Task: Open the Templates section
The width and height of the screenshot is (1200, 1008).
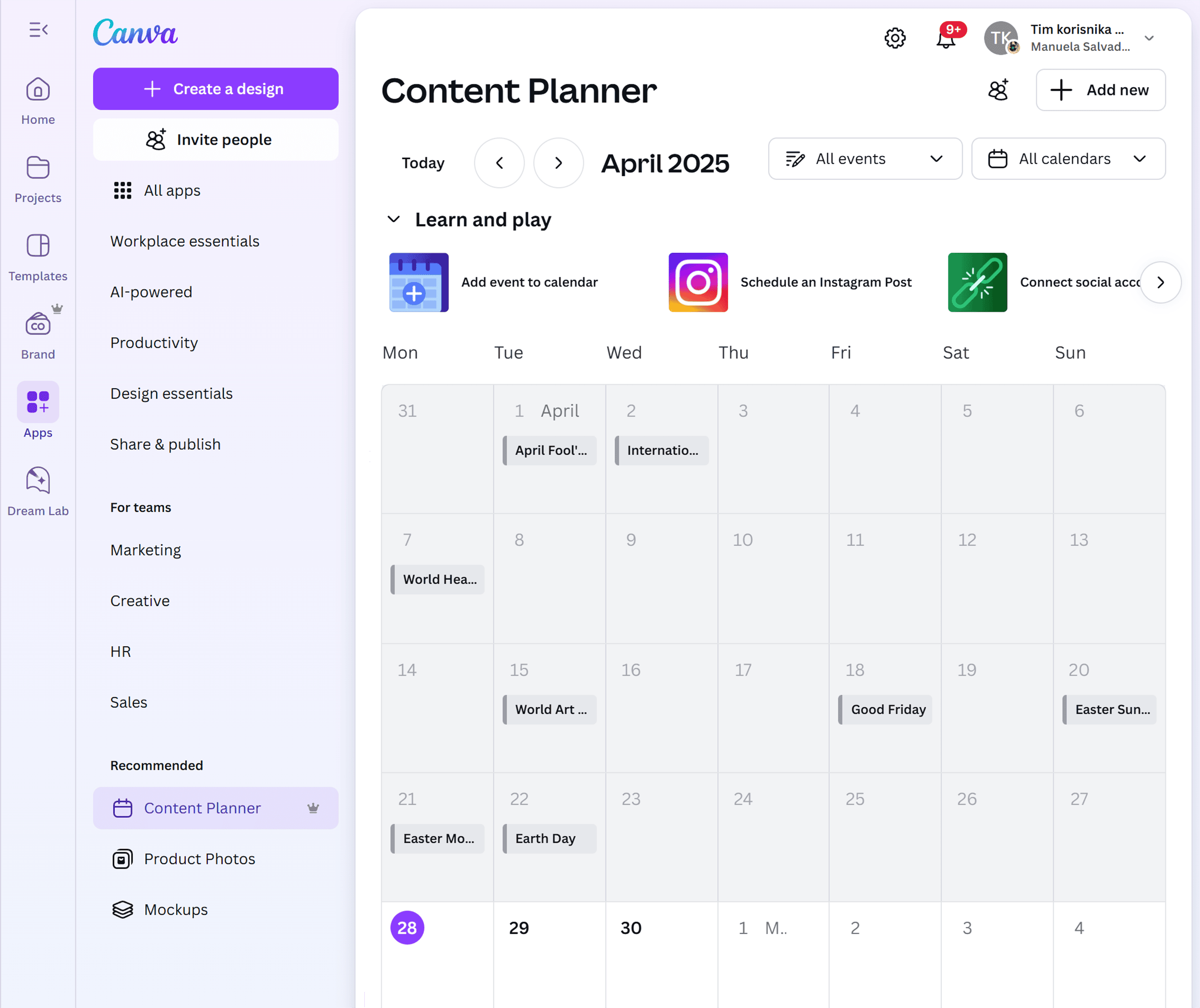Action: pos(37,257)
